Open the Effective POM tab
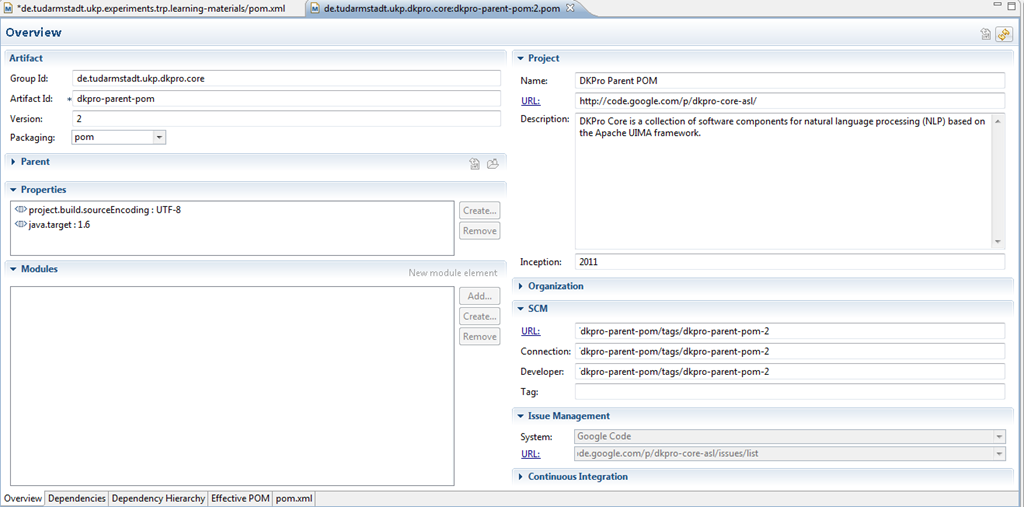Screen dimensions: 1024x507 (240, 498)
